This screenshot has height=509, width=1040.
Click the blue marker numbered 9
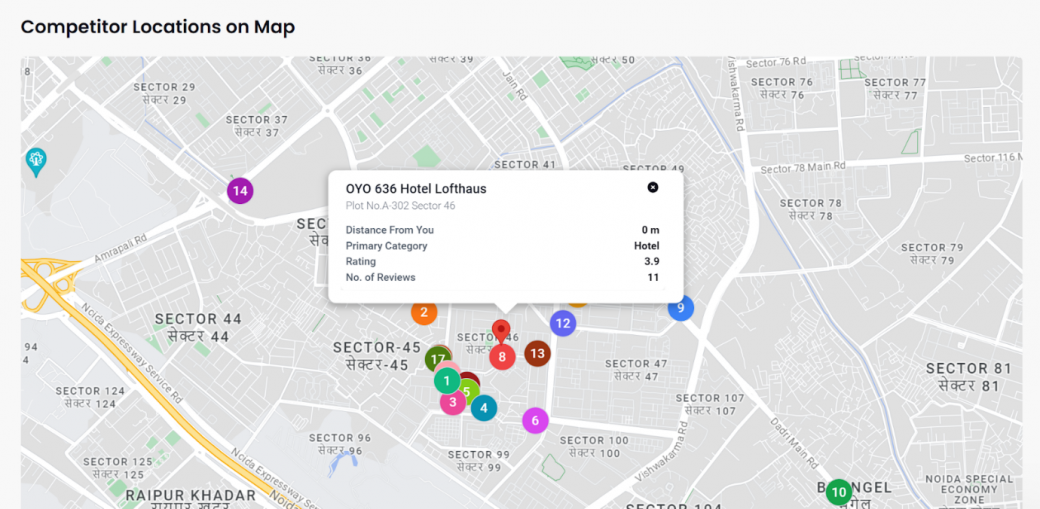point(681,308)
